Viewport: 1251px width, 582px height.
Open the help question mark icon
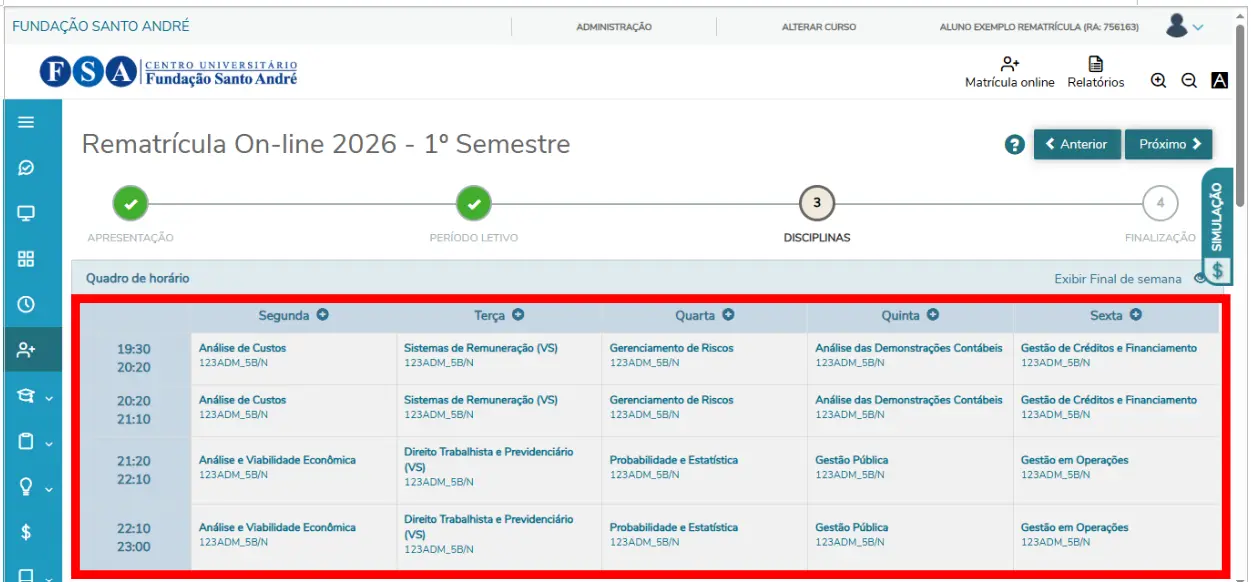(x=1014, y=145)
